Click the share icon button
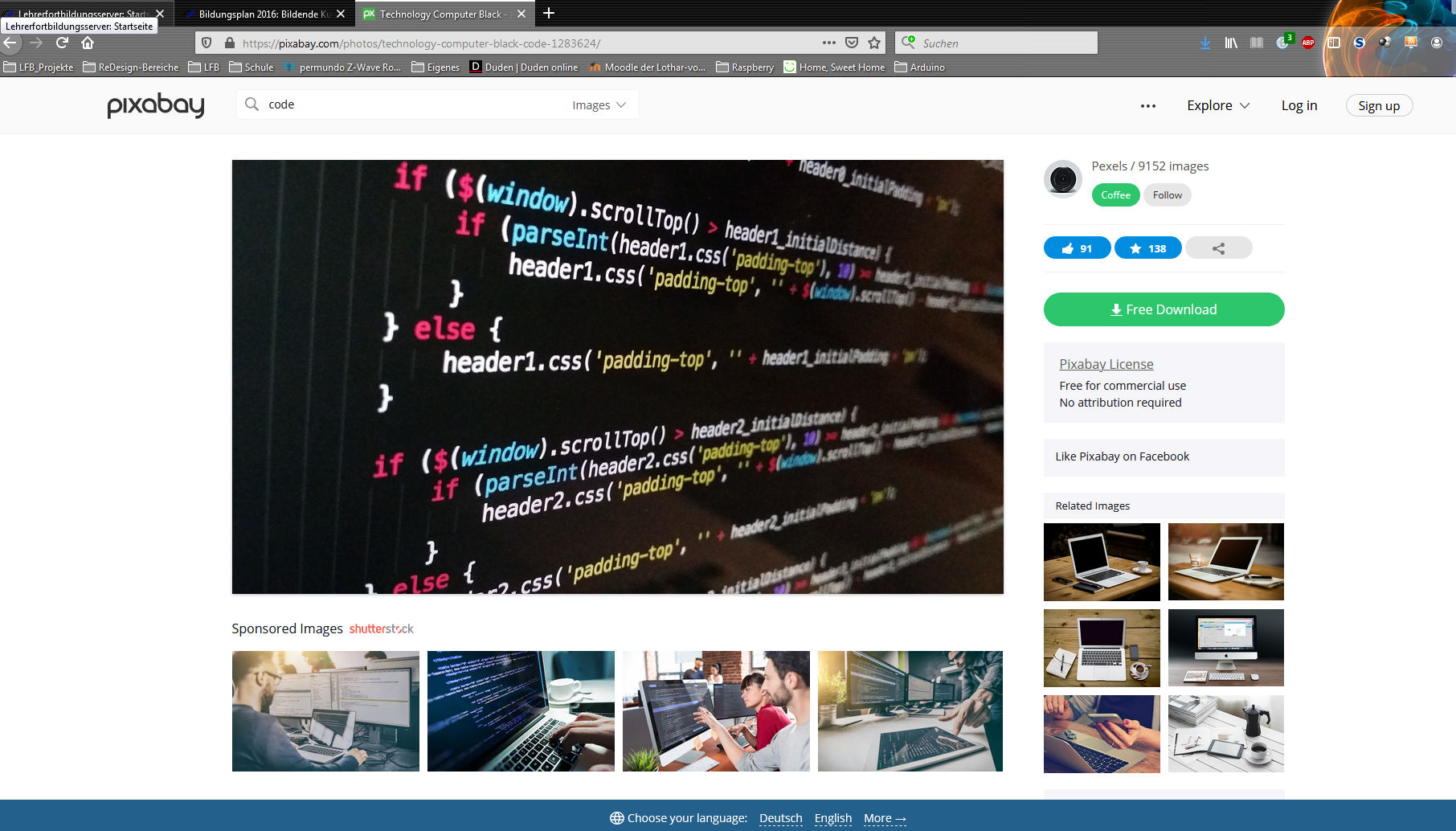This screenshot has width=1456, height=831. click(x=1218, y=248)
